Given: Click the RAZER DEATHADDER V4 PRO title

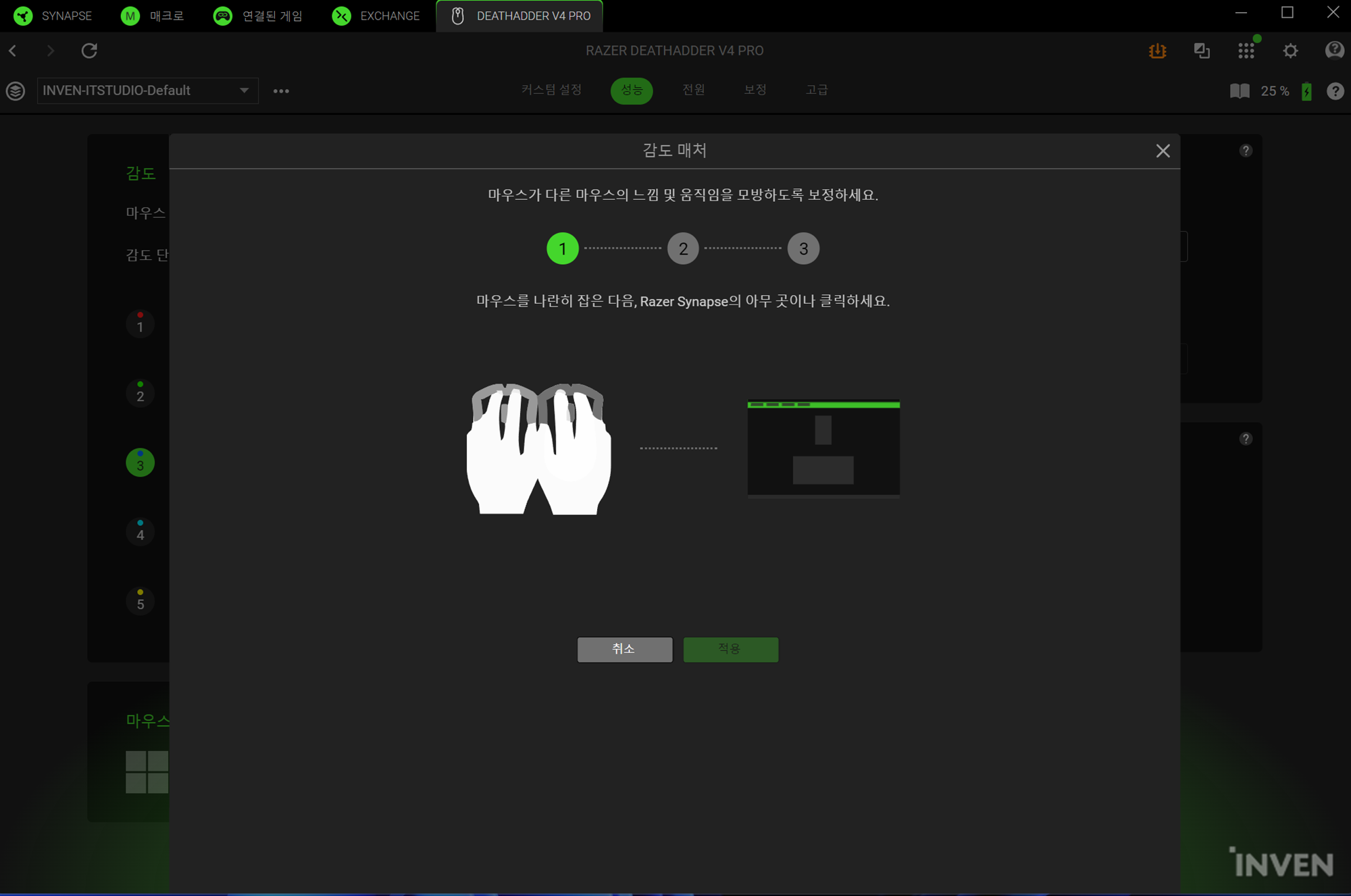Looking at the screenshot, I should tap(675, 51).
